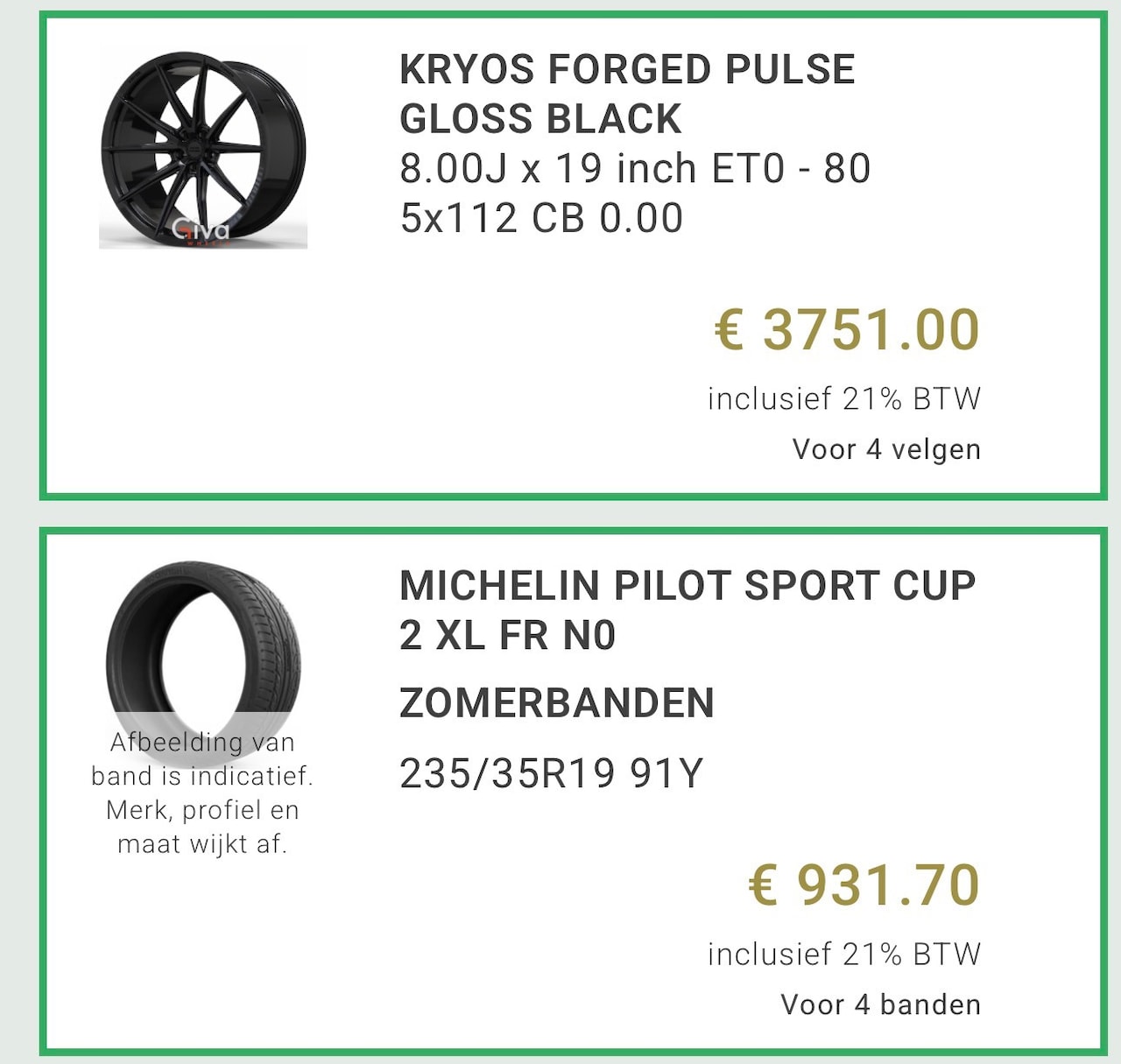This screenshot has width=1121, height=1064.
Task: Click the GLOSS BLACK finish text
Action: [x=540, y=119]
